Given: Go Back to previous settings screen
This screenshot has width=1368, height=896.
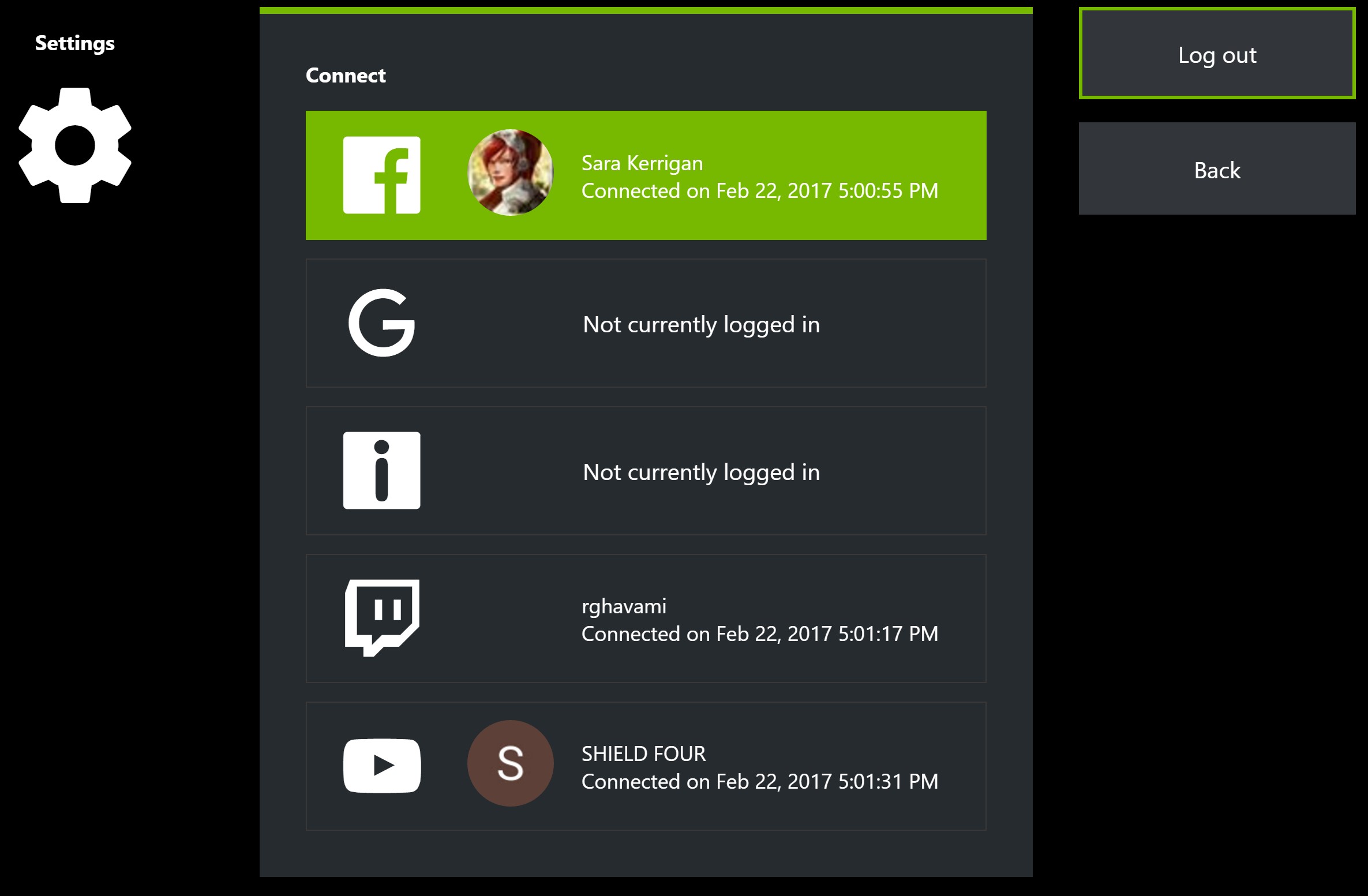Looking at the screenshot, I should click(x=1217, y=168).
